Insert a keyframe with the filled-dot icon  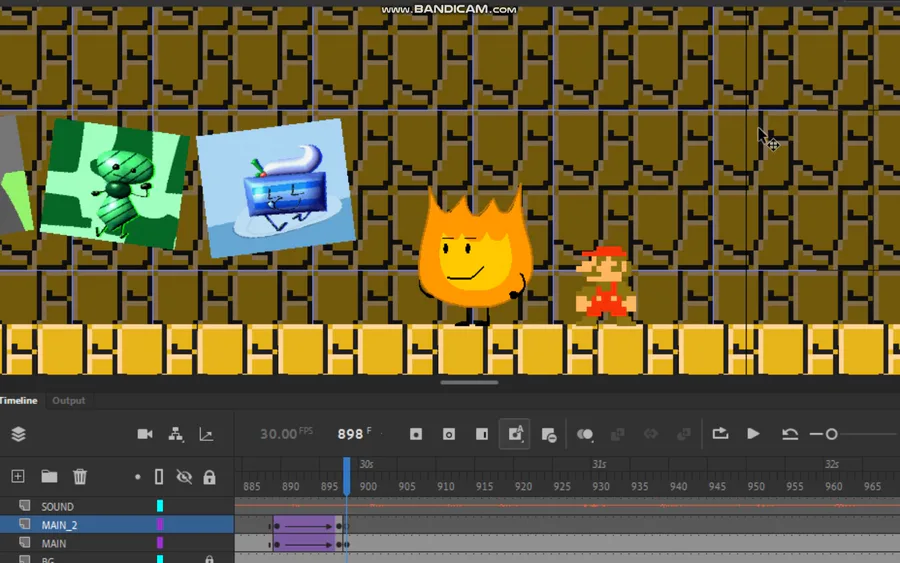[416, 434]
